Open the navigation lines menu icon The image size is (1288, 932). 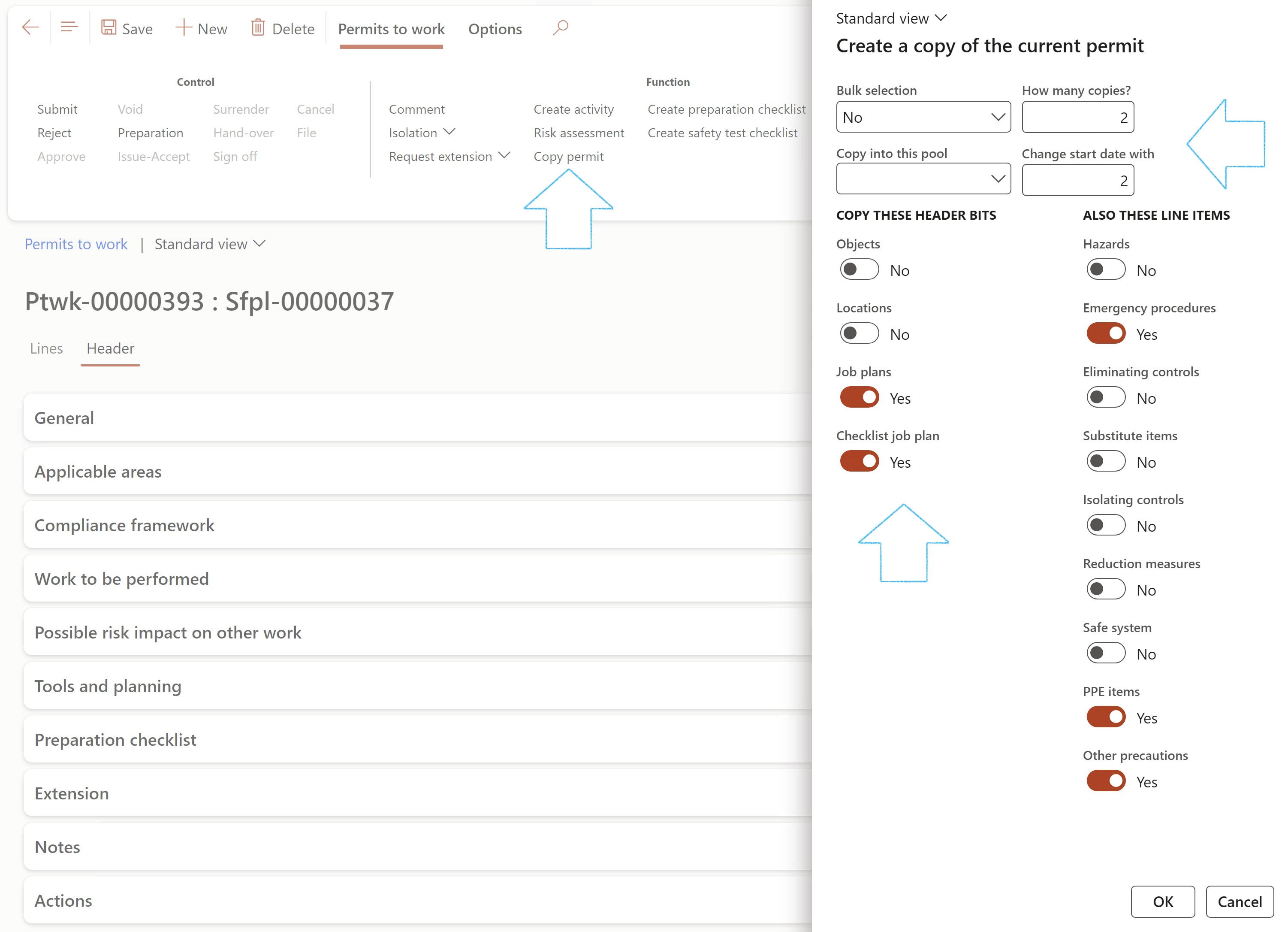[x=69, y=27]
